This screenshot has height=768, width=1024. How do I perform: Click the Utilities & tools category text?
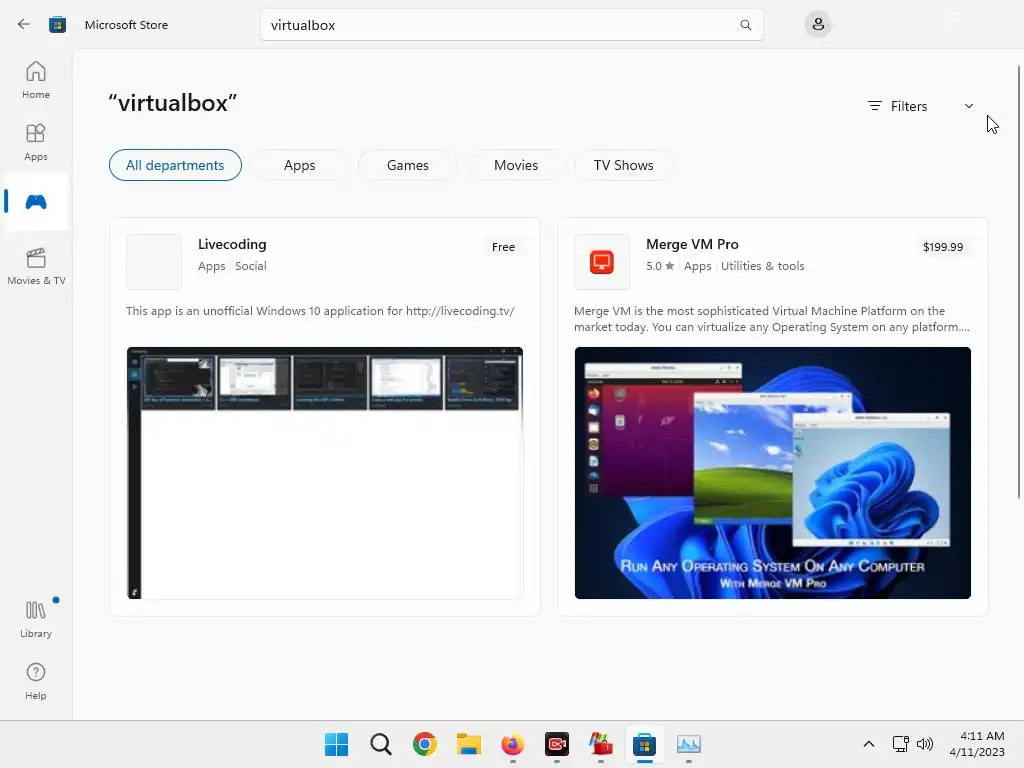click(x=763, y=266)
